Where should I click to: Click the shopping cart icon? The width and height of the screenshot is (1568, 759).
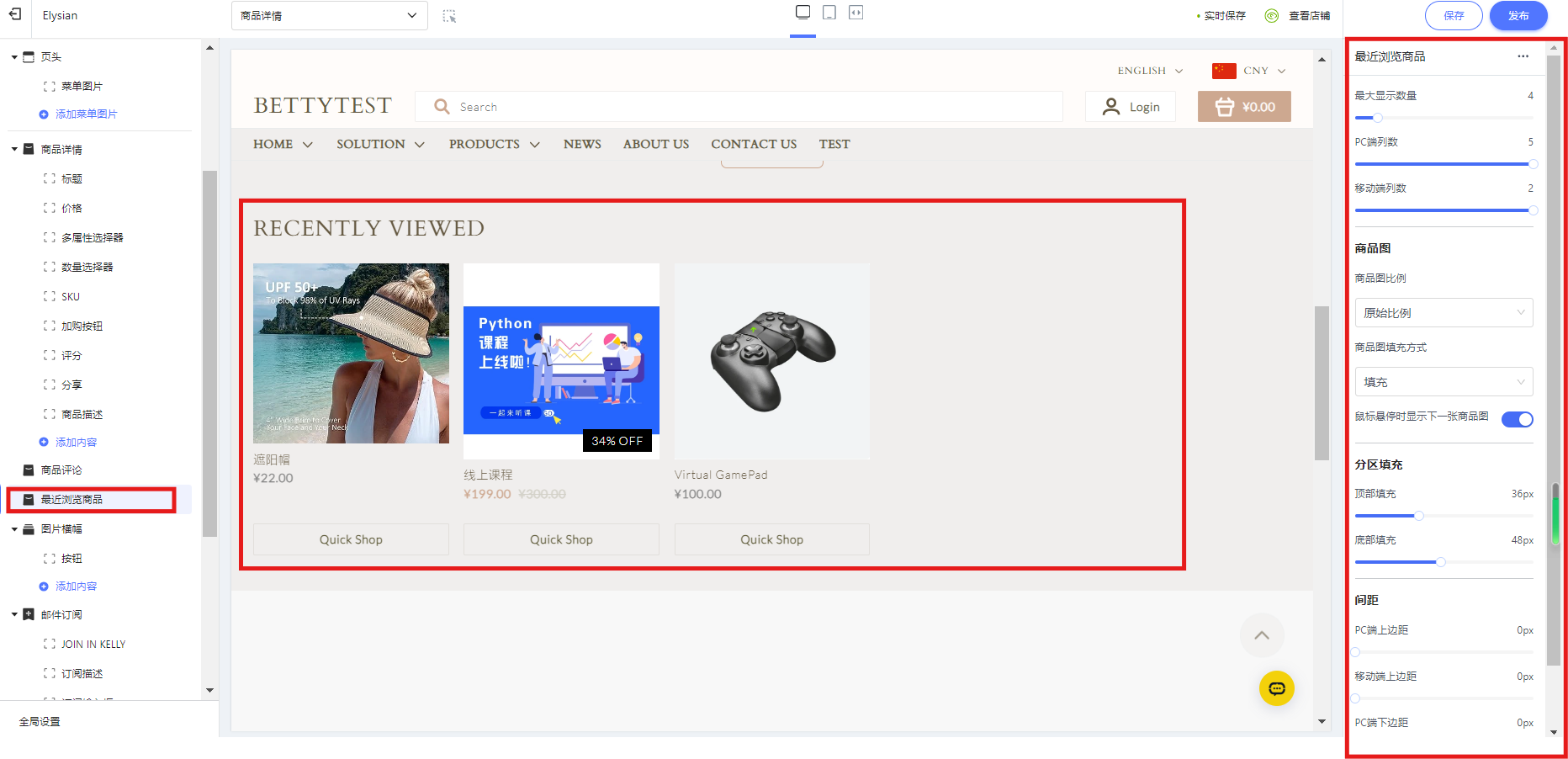point(1225,107)
